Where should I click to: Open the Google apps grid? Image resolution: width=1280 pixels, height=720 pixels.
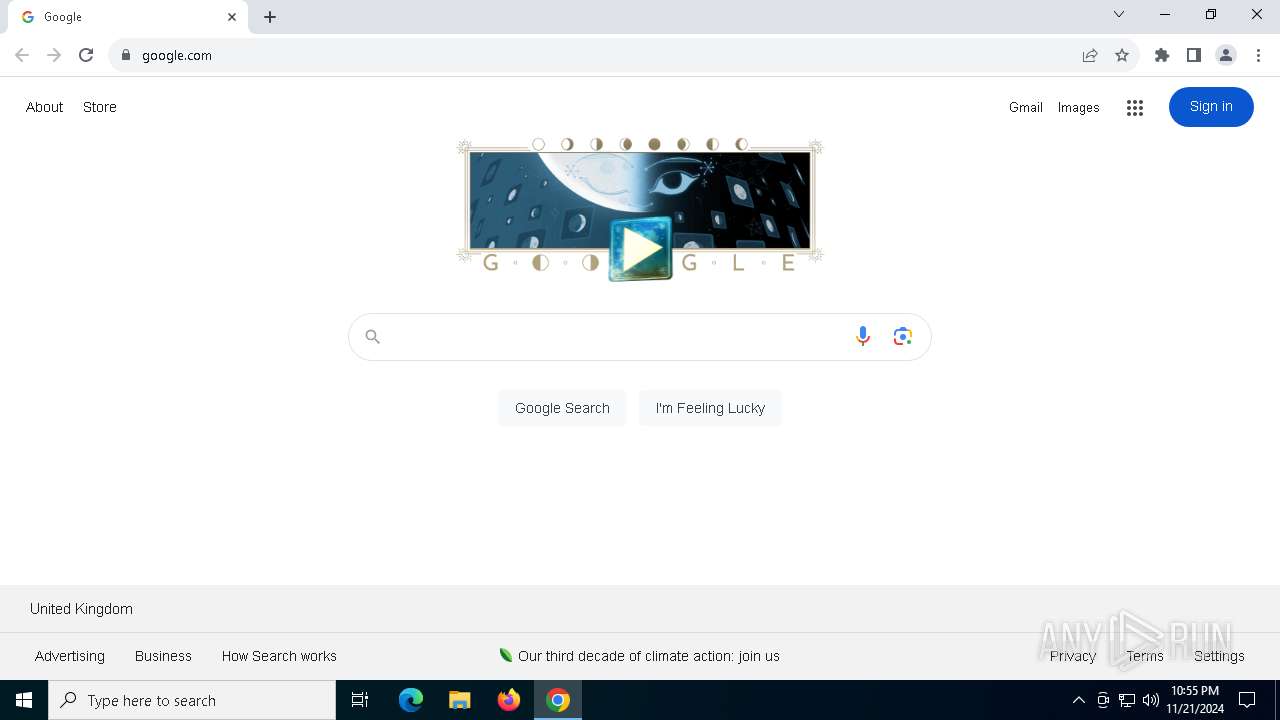coord(1134,108)
